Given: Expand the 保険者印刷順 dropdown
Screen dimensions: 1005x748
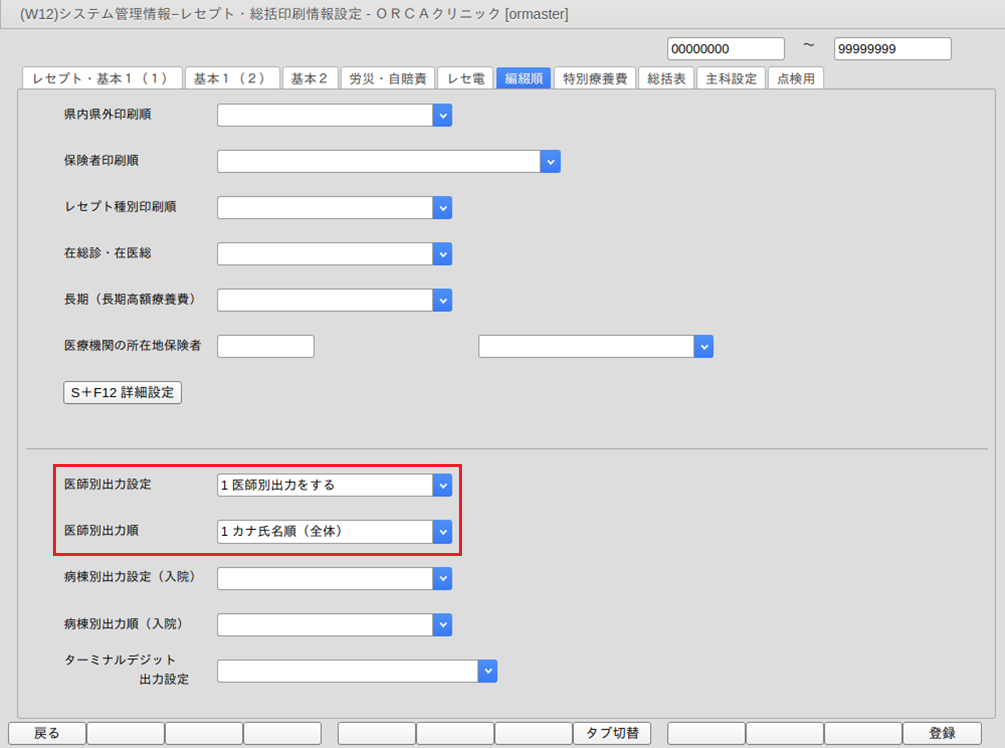Looking at the screenshot, I should coord(550,162).
